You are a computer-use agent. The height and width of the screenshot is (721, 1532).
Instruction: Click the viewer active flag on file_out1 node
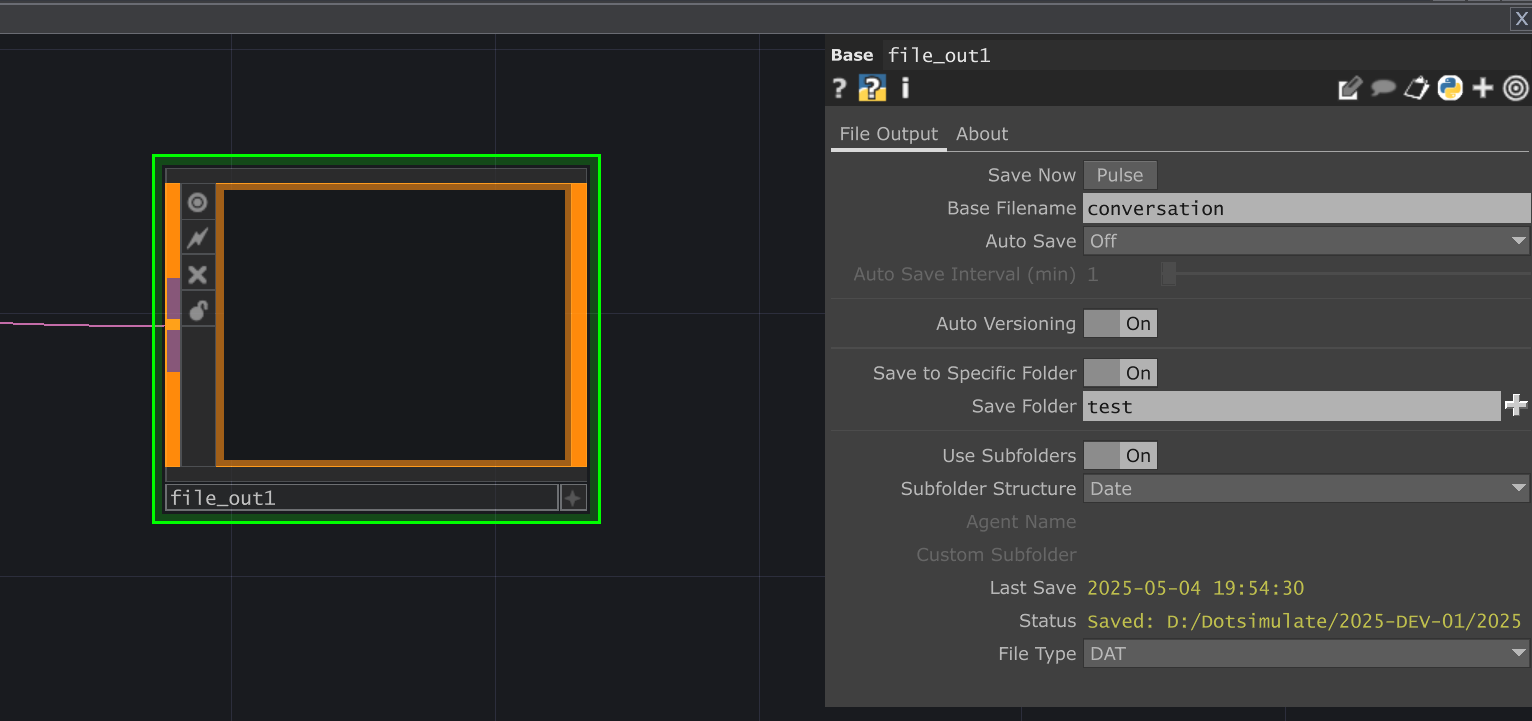(x=197, y=202)
